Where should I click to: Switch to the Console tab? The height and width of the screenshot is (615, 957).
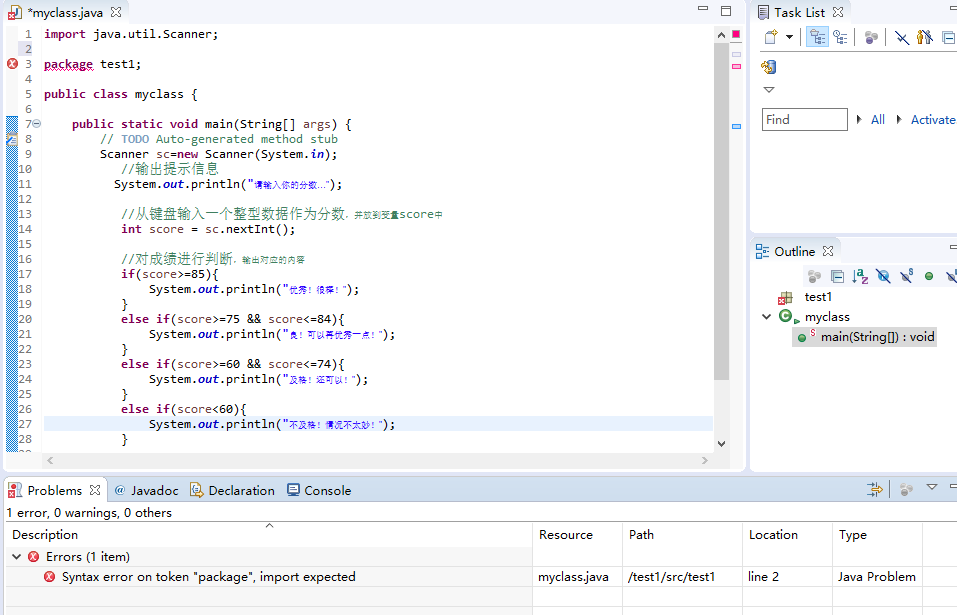319,491
